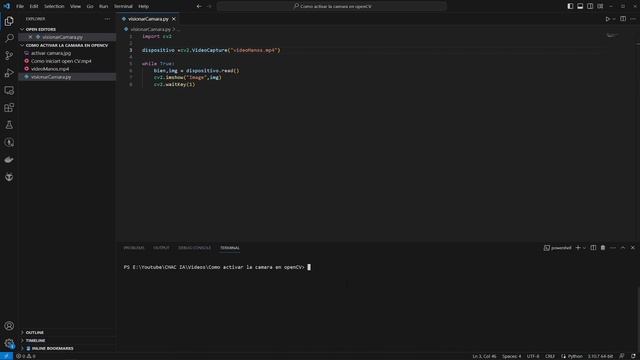The width and height of the screenshot is (640, 360).
Task: Open the Explorer view in activity bar
Action: click(9, 21)
